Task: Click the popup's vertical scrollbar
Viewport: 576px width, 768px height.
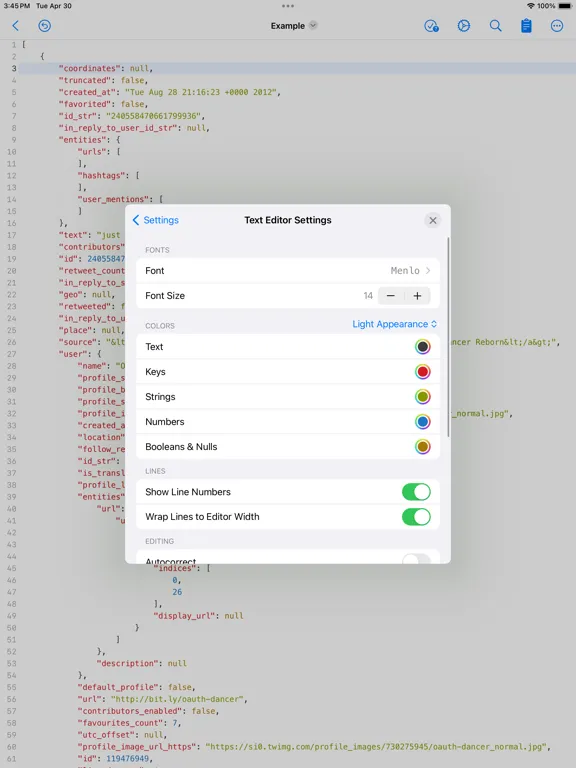Action: 448,337
